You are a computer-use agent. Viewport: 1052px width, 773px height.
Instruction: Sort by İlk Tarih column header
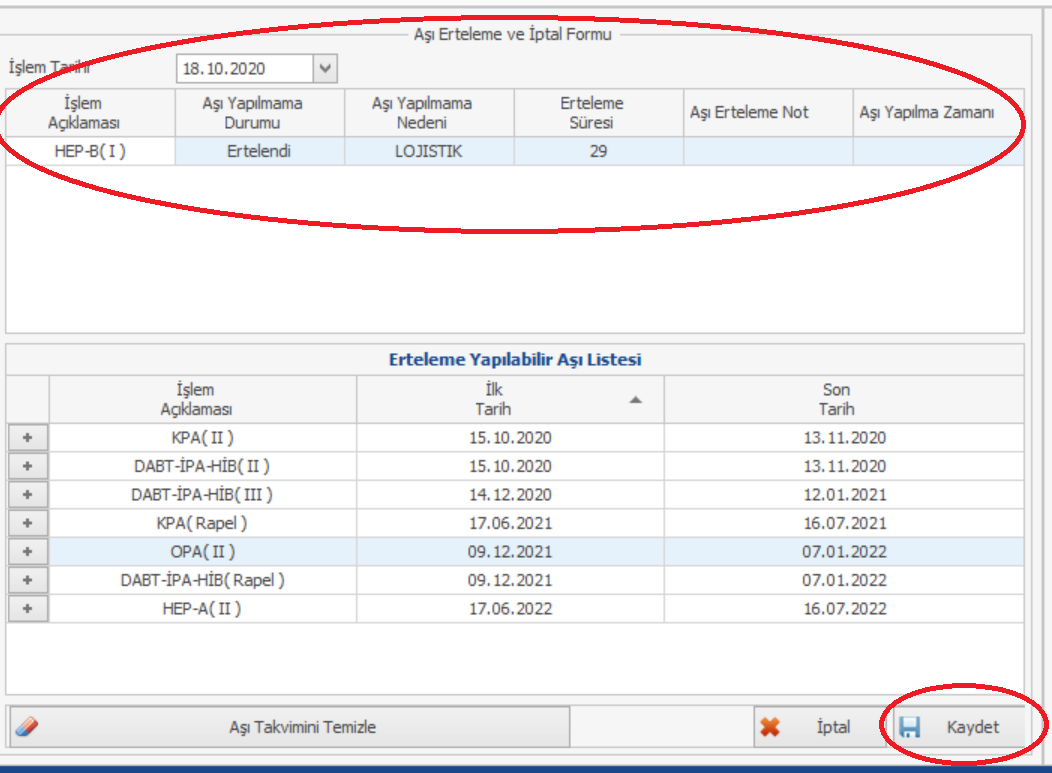(510, 399)
